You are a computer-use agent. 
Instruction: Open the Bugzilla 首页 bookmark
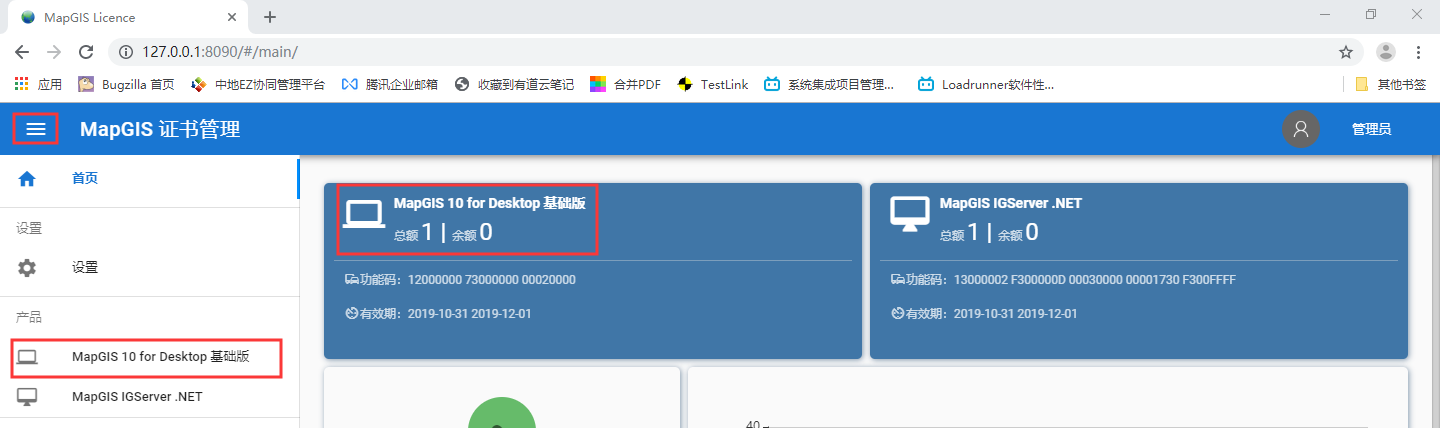click(x=126, y=85)
